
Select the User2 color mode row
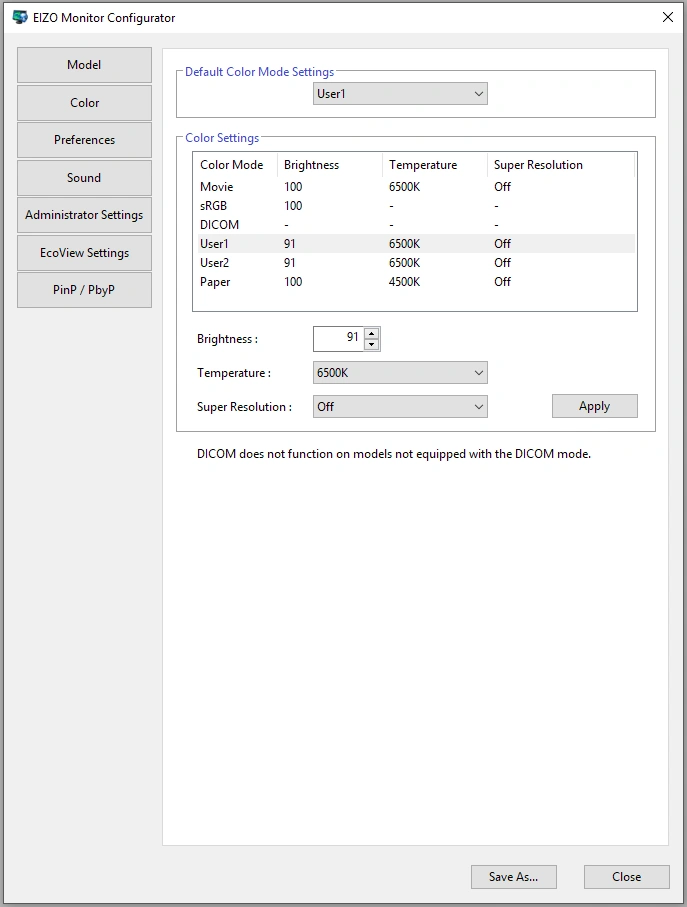pyautogui.click(x=415, y=263)
